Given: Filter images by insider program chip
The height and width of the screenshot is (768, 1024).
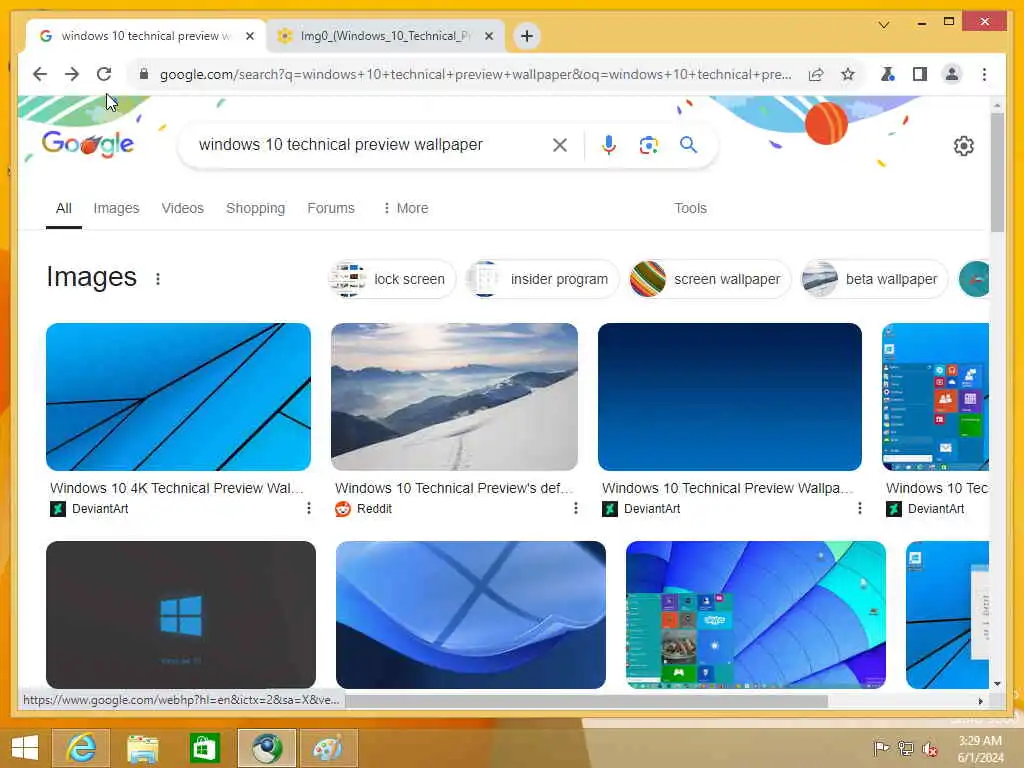Looking at the screenshot, I should click(541, 279).
